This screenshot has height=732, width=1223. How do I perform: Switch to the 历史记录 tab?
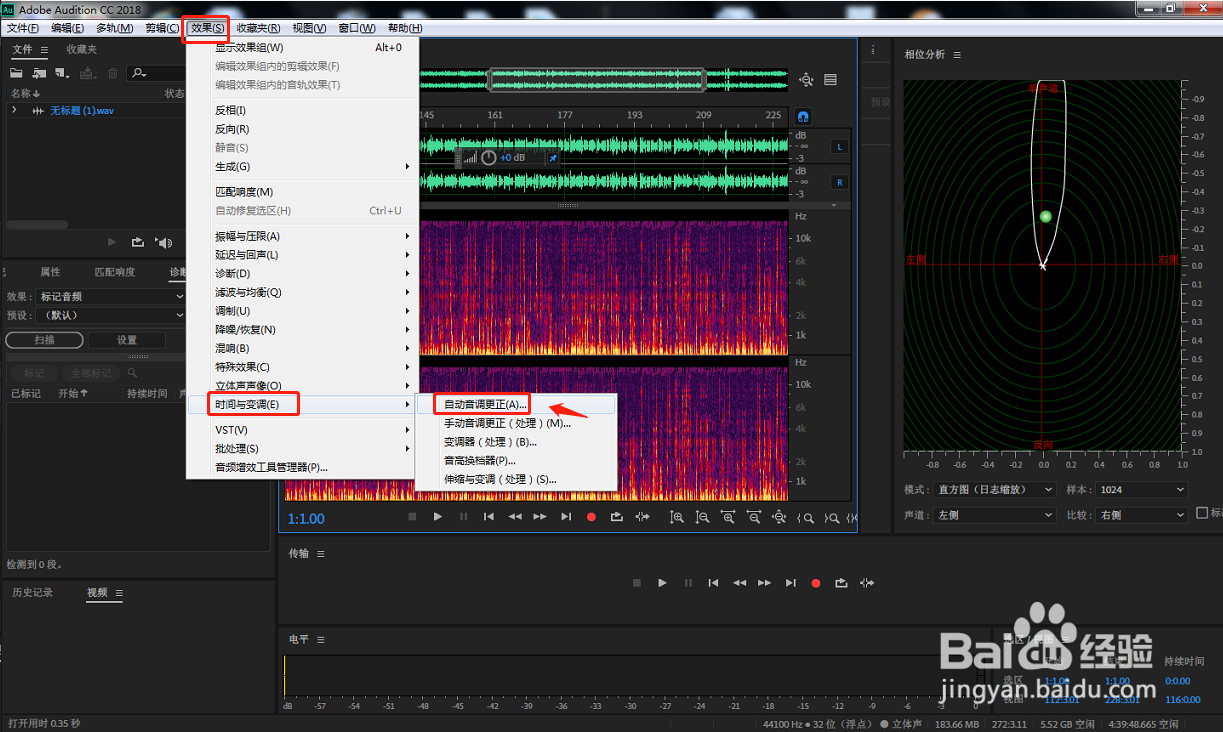(32, 593)
